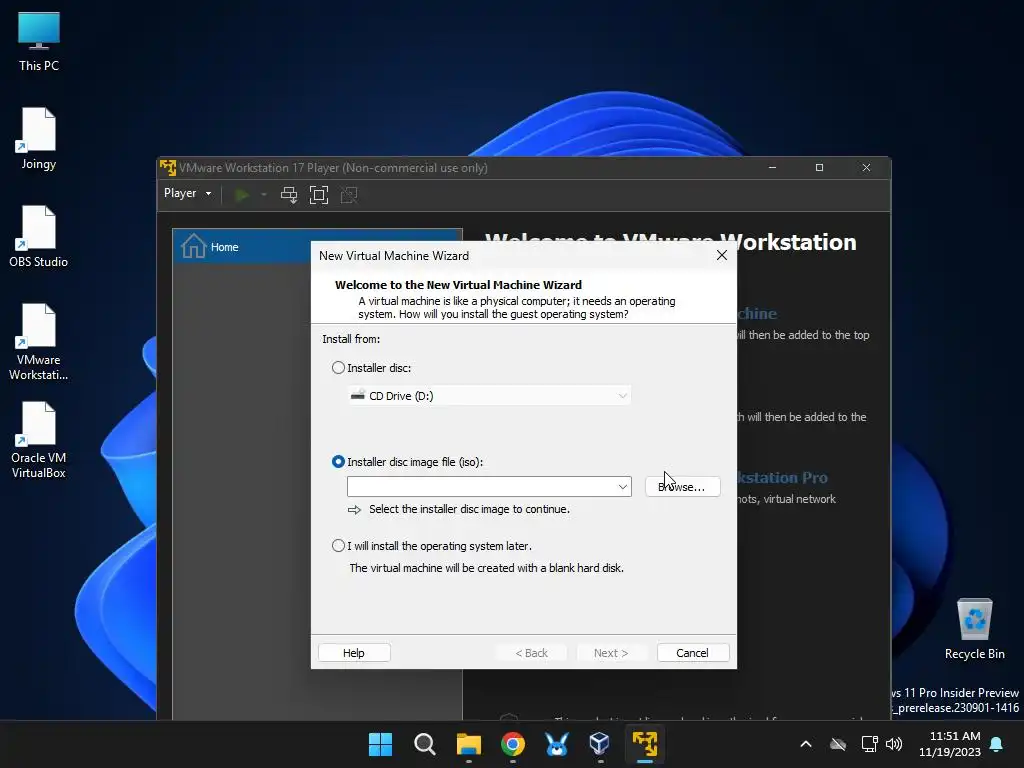Click the VMware logo icon in title bar
The image size is (1024, 768).
(168, 168)
